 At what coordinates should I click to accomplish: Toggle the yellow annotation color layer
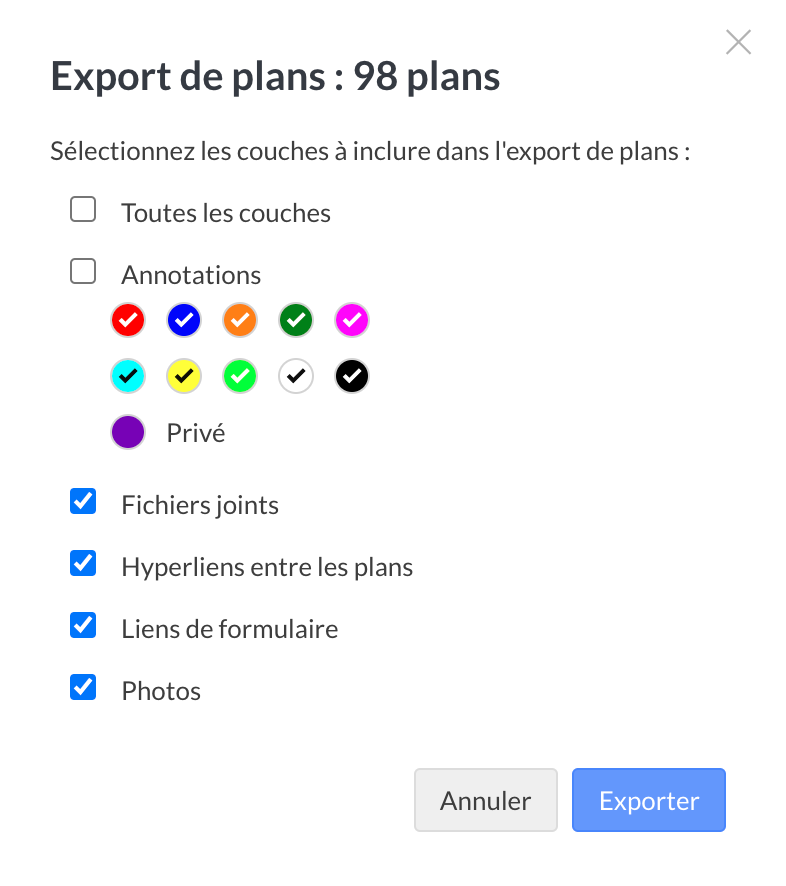[184, 377]
